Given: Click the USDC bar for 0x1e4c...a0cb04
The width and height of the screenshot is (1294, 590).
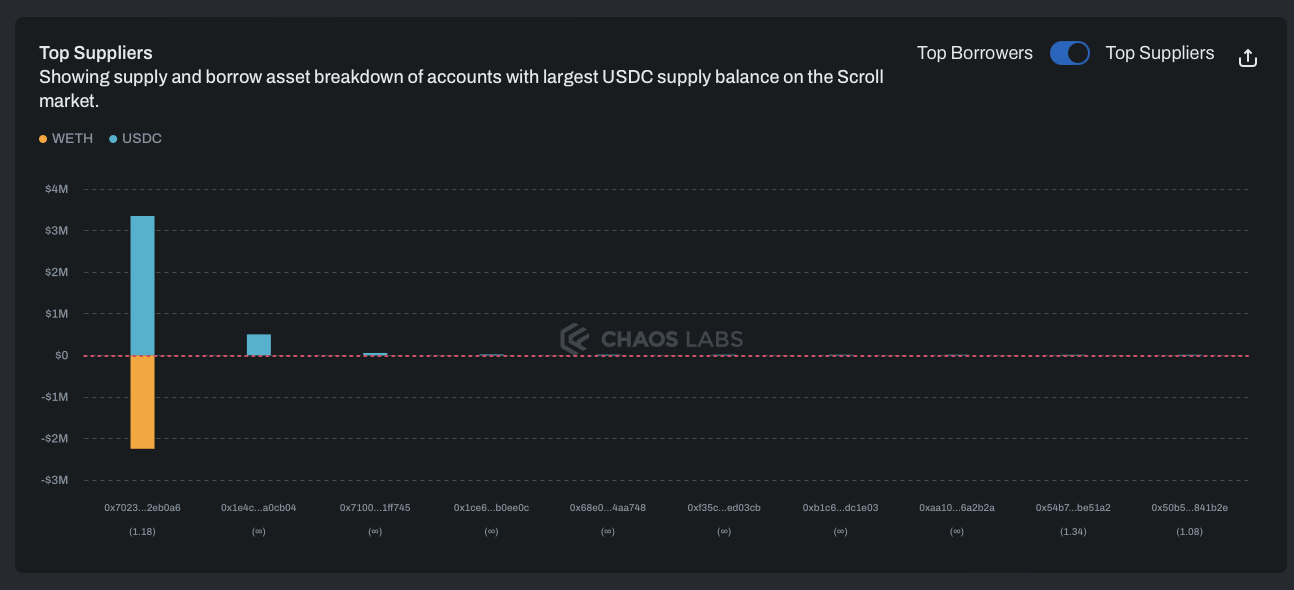Looking at the screenshot, I should 259,344.
